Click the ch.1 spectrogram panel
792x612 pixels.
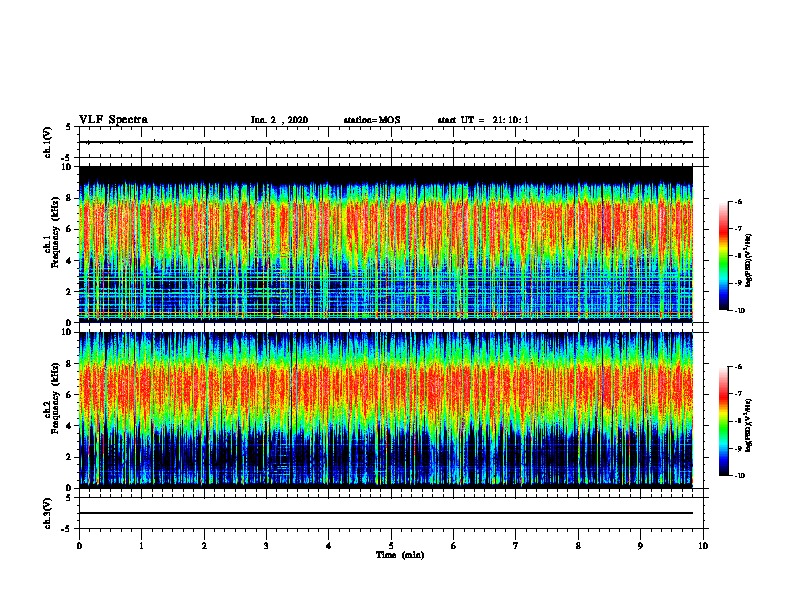pos(386,244)
